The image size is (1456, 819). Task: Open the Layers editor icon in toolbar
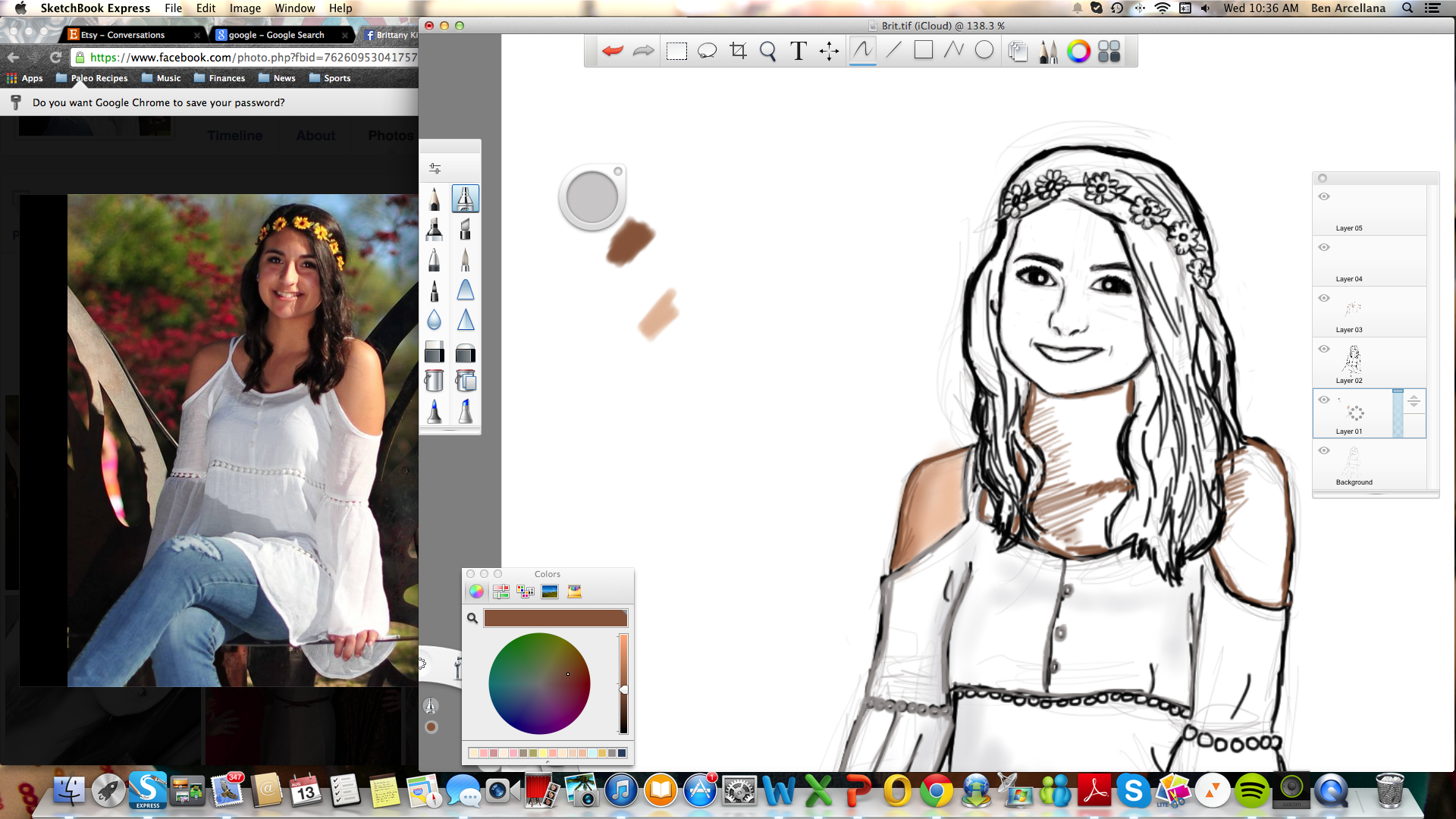pyautogui.click(x=1018, y=51)
